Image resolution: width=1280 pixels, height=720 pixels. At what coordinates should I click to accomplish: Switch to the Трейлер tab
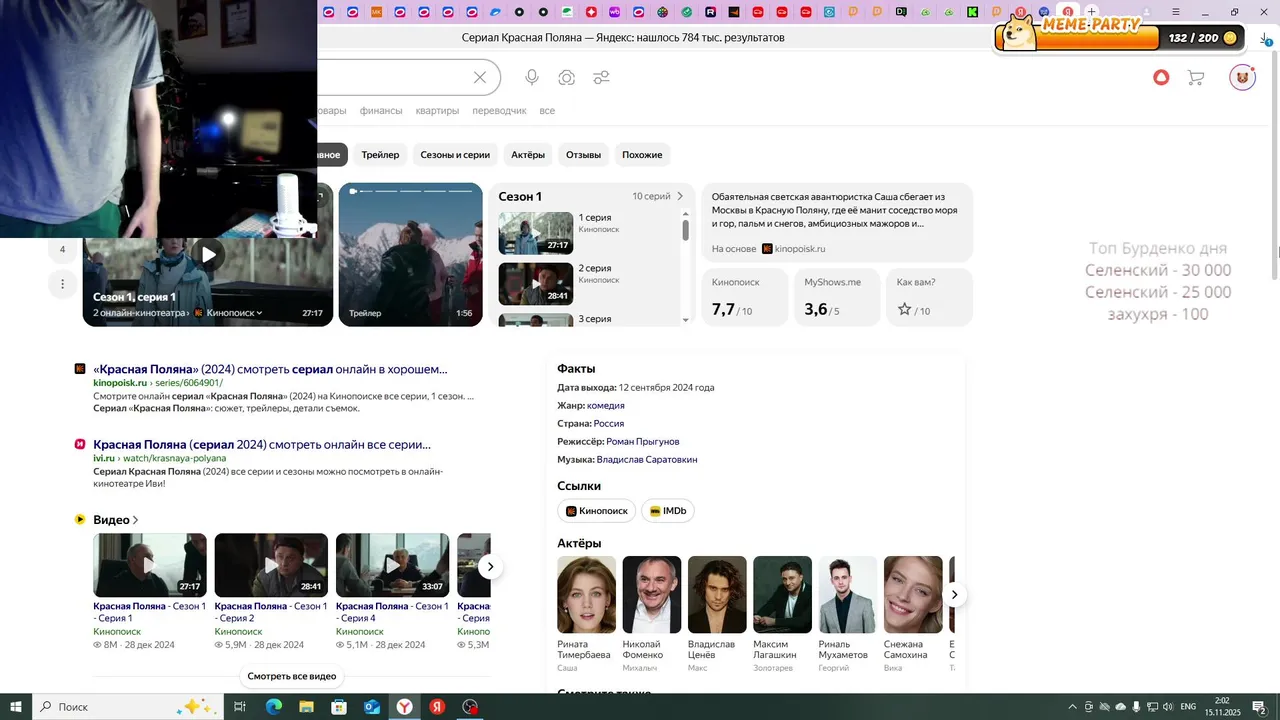(380, 154)
